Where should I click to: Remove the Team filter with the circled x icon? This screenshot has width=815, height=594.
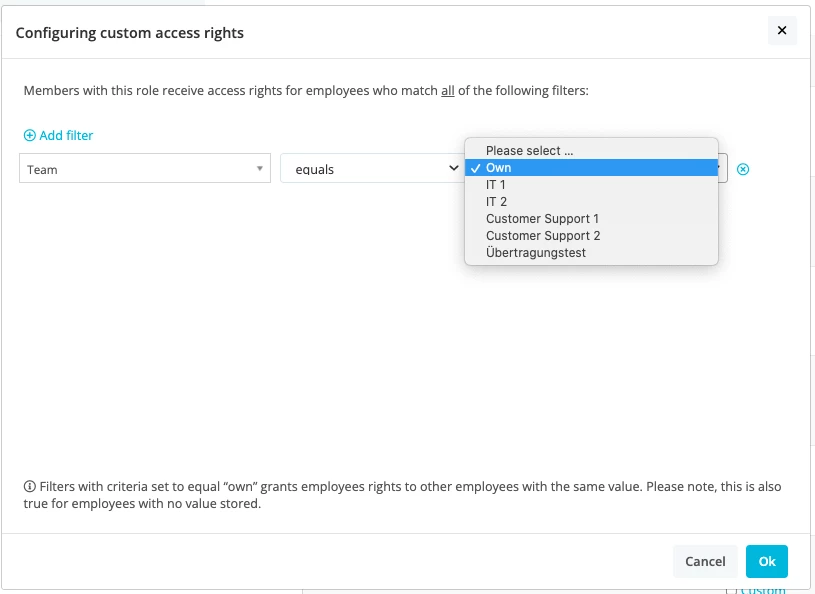743,169
